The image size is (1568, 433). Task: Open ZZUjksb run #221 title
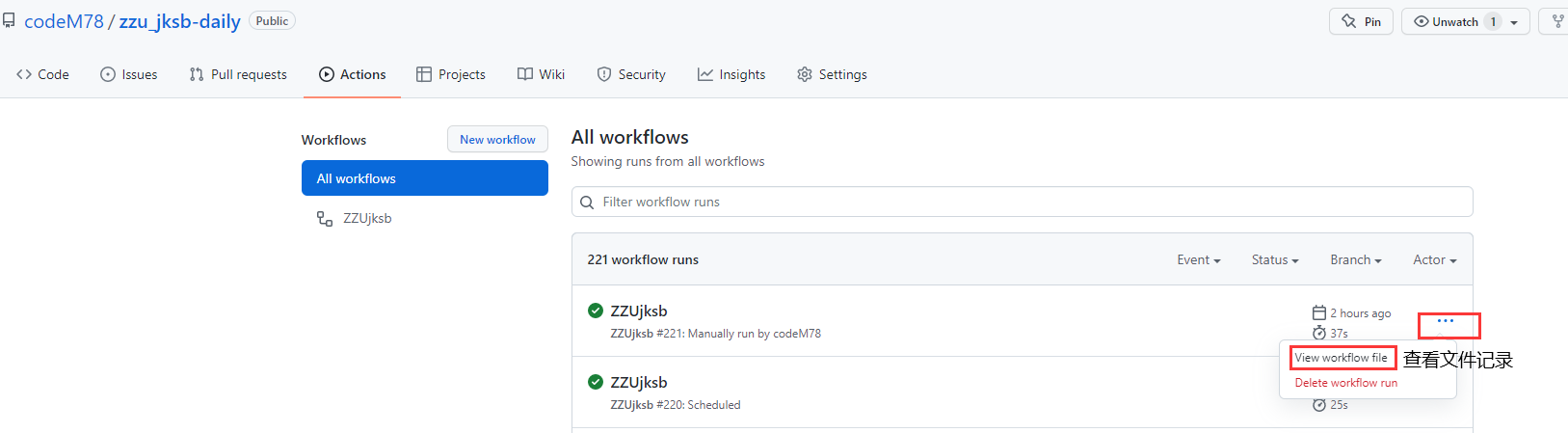pyautogui.click(x=639, y=311)
